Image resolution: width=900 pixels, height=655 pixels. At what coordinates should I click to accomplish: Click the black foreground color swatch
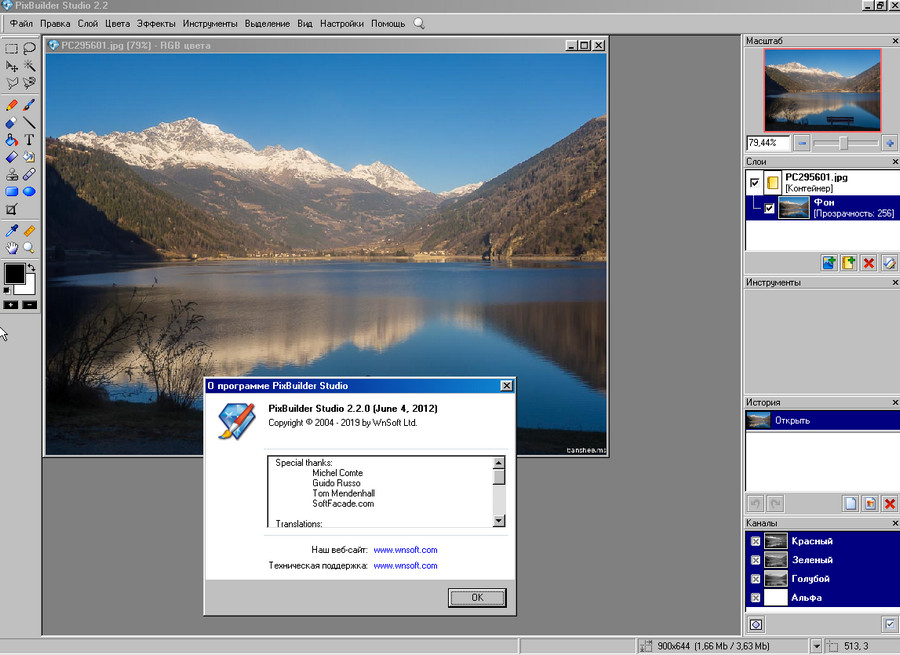[14, 274]
